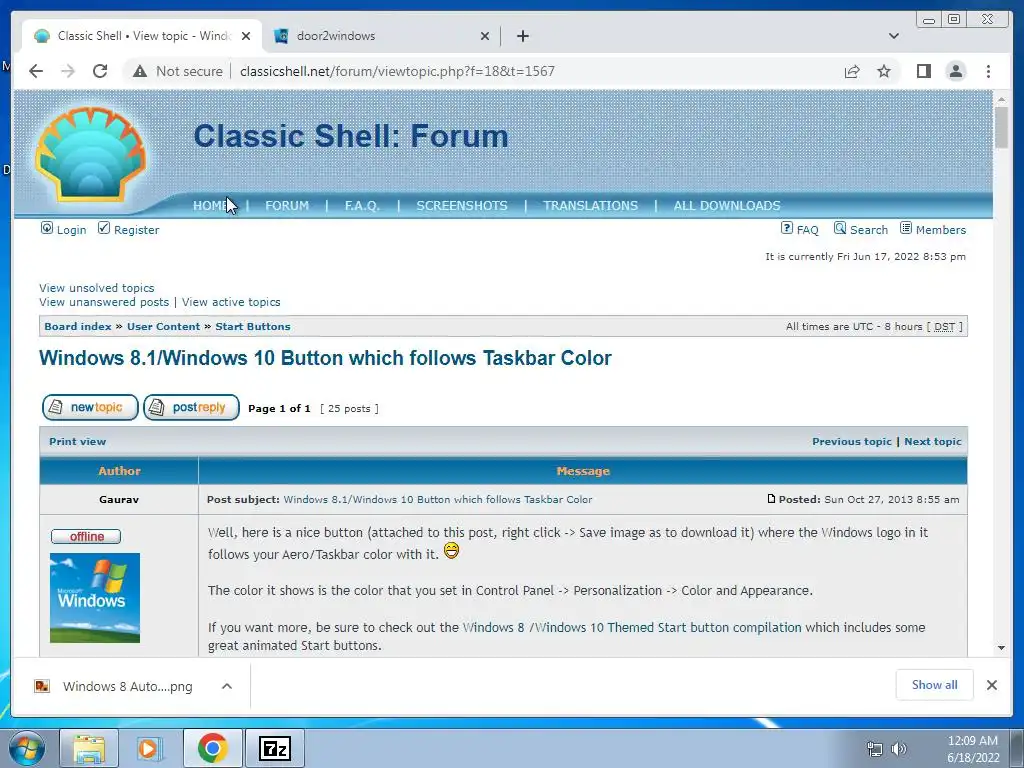
Task: Go to Start Buttons breadcrumb
Action: pos(253,327)
